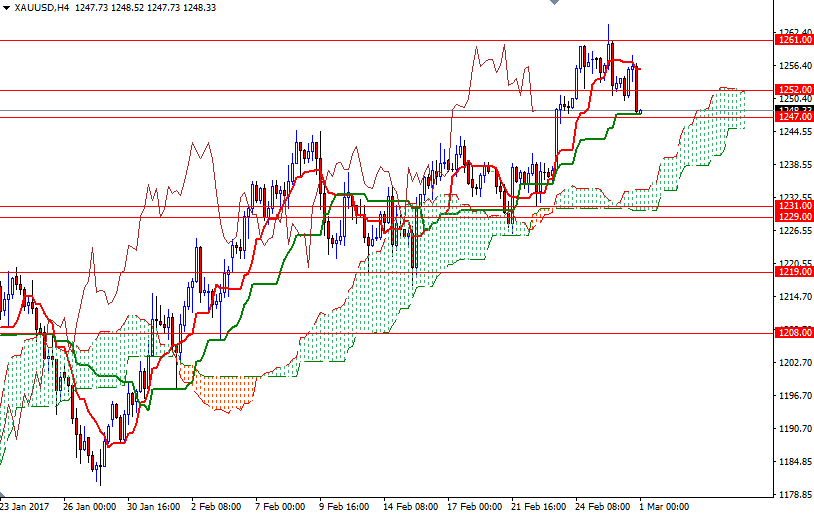Click the gray chart shift triangle marker

point(552,4)
